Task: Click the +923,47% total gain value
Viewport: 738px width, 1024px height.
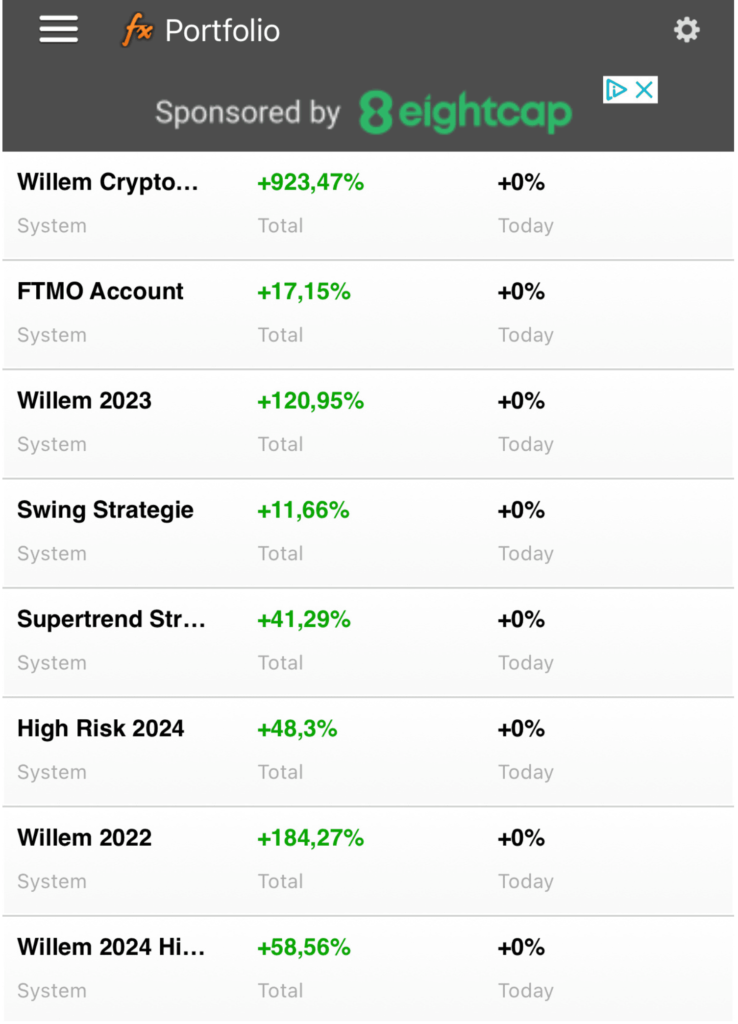Action: (310, 182)
